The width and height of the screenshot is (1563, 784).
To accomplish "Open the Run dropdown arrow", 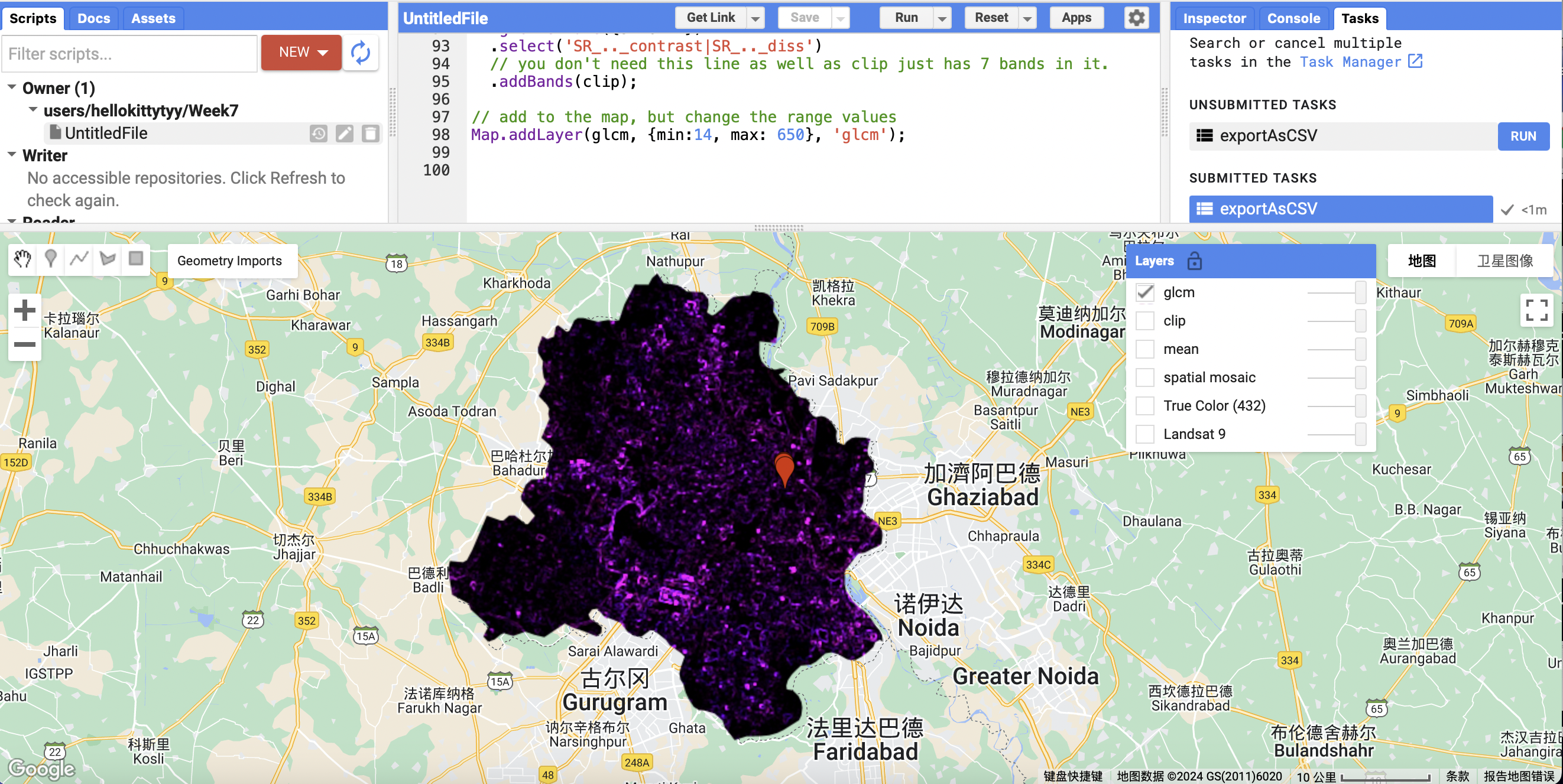I will point(942,18).
